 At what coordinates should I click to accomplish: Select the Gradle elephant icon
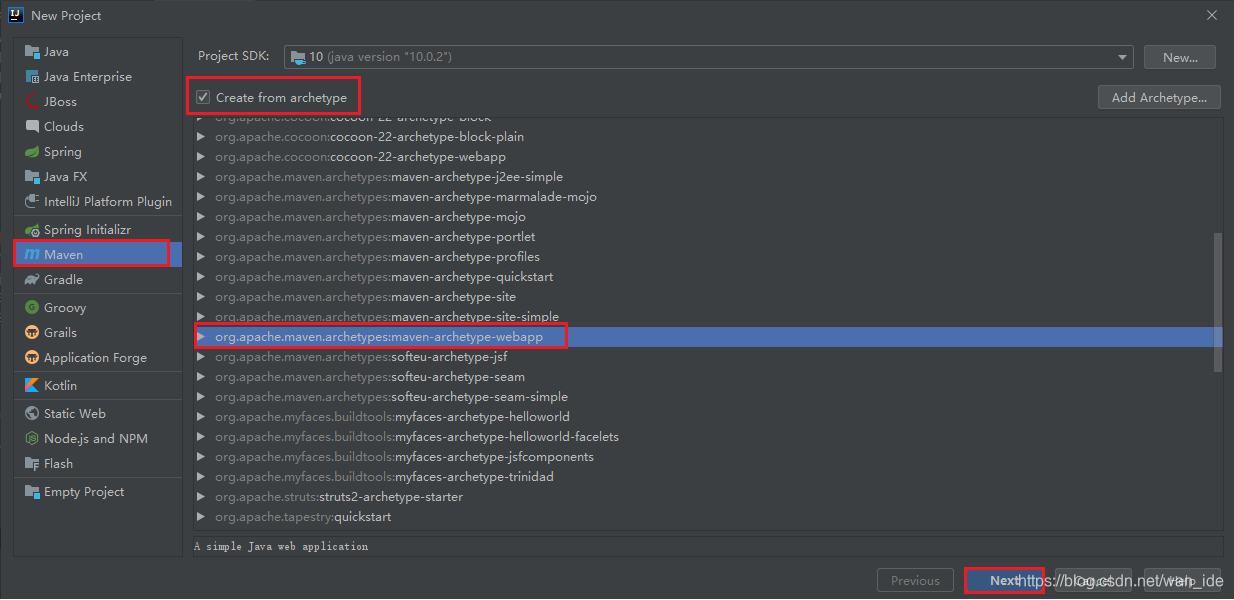pyautogui.click(x=32, y=280)
